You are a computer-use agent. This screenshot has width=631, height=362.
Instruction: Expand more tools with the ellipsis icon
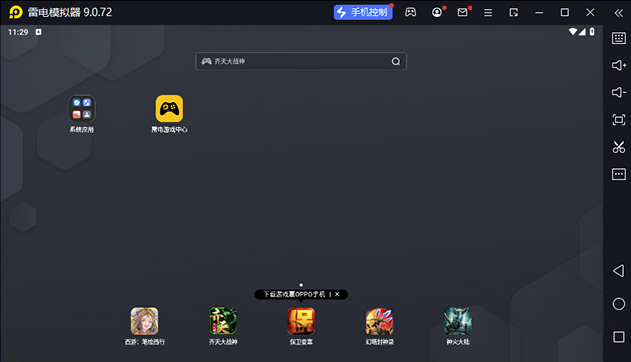pyautogui.click(x=619, y=174)
